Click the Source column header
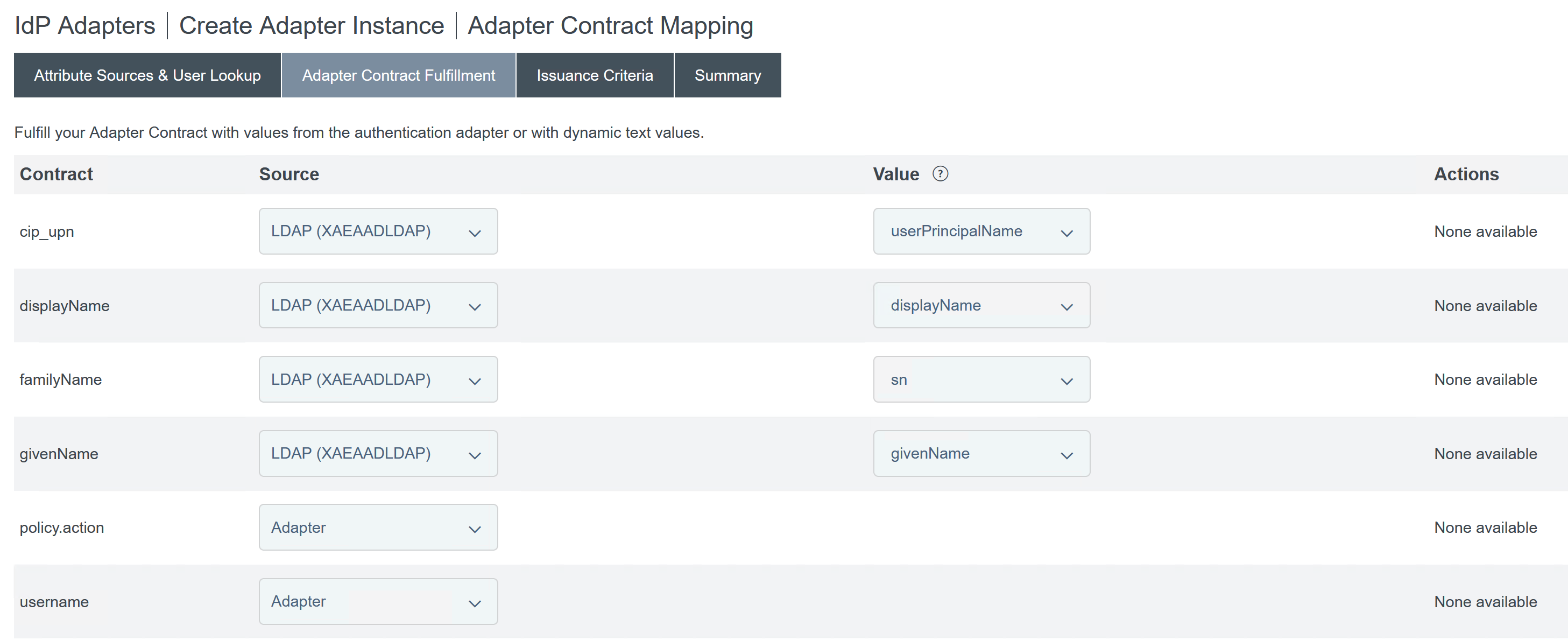 pyautogui.click(x=288, y=174)
